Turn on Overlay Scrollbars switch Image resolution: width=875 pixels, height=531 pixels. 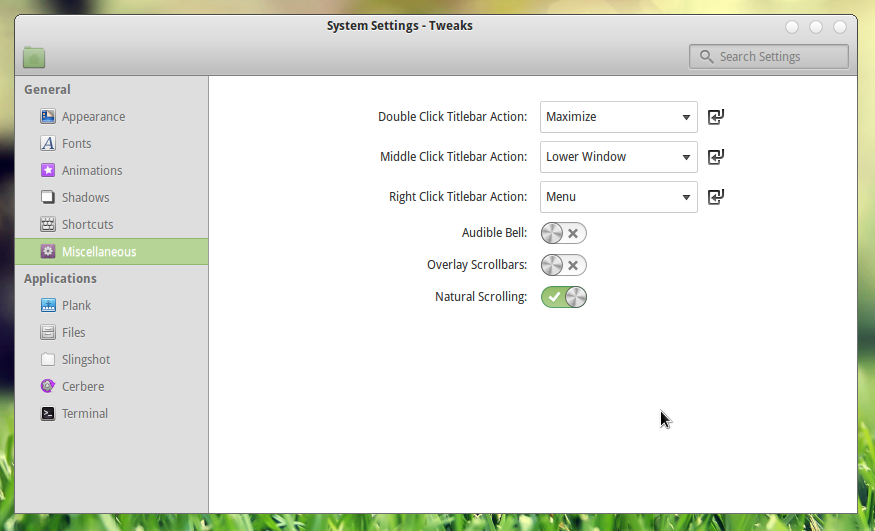(564, 265)
